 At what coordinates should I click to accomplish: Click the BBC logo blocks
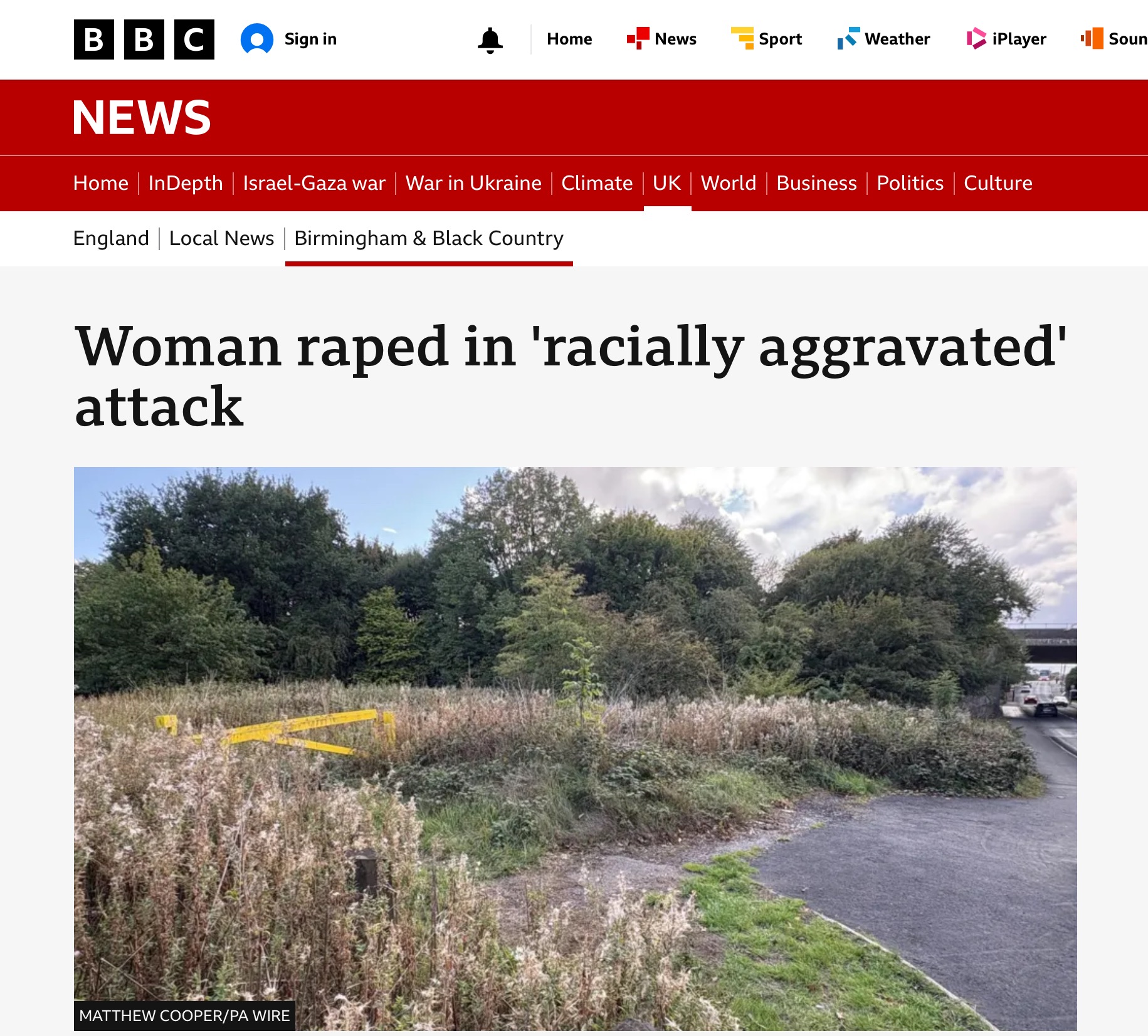point(144,39)
